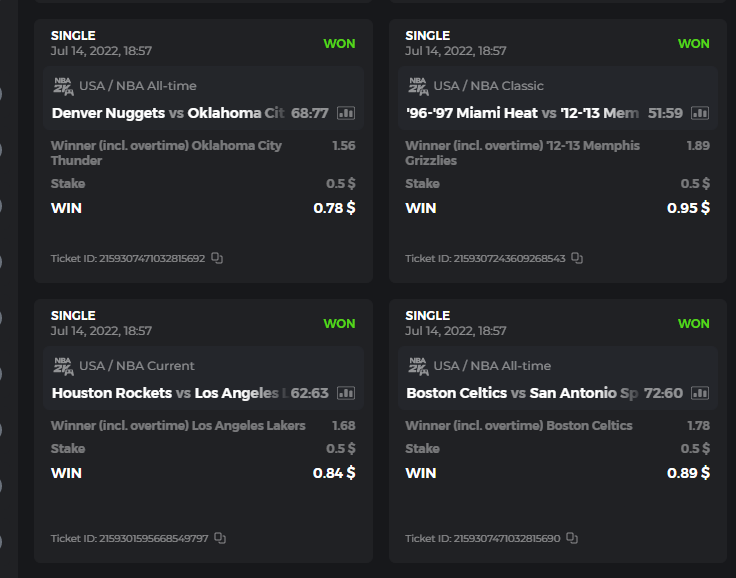The height and width of the screenshot is (578, 736).
Task: Click NBA 2K logo in Denver Nuggets ticket
Action: coord(63,86)
